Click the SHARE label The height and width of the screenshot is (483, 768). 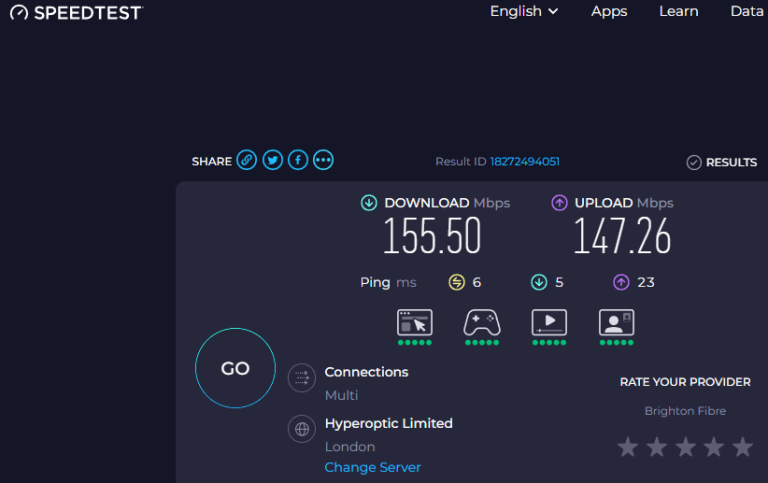[212, 162]
